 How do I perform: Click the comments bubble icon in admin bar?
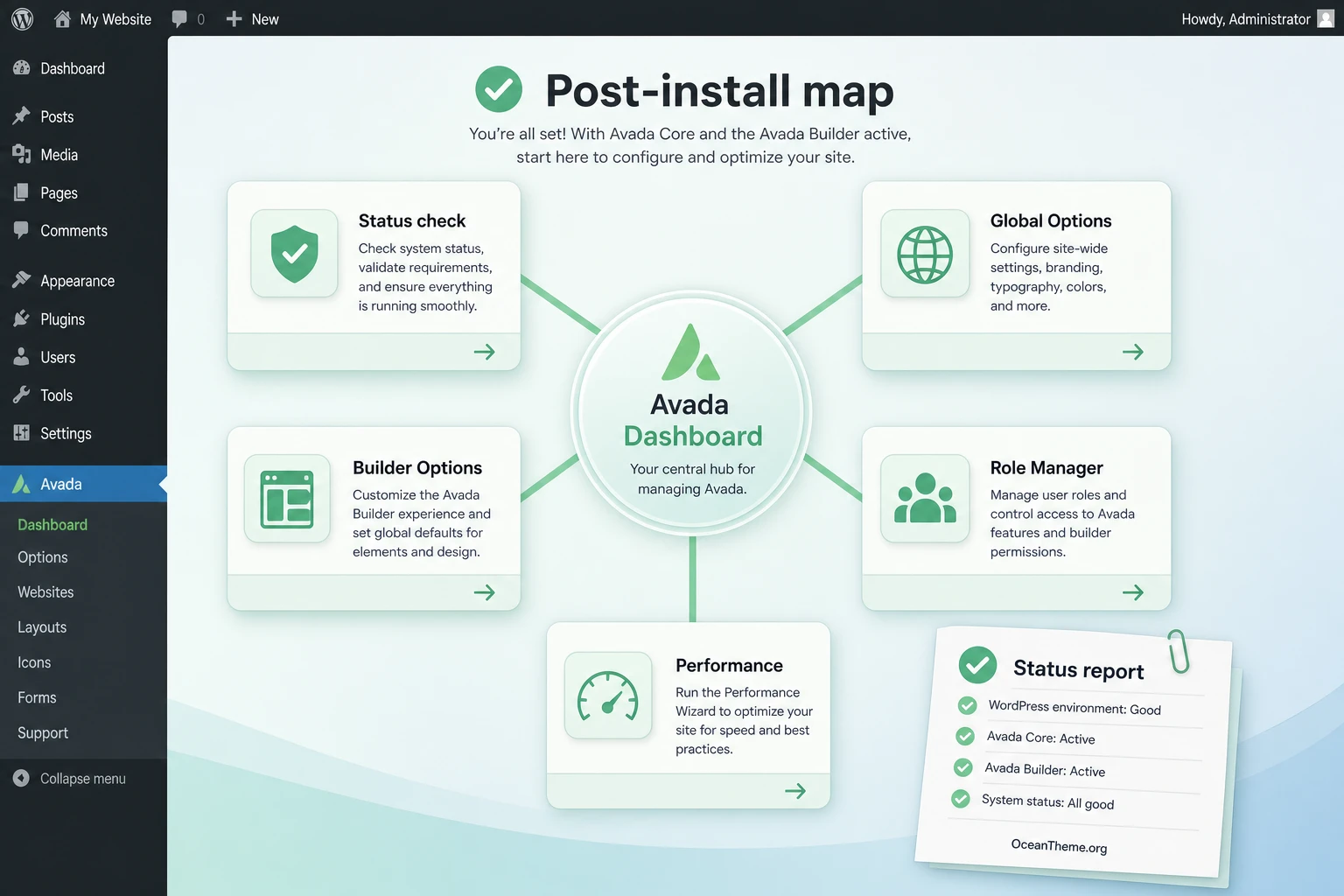pyautogui.click(x=179, y=18)
